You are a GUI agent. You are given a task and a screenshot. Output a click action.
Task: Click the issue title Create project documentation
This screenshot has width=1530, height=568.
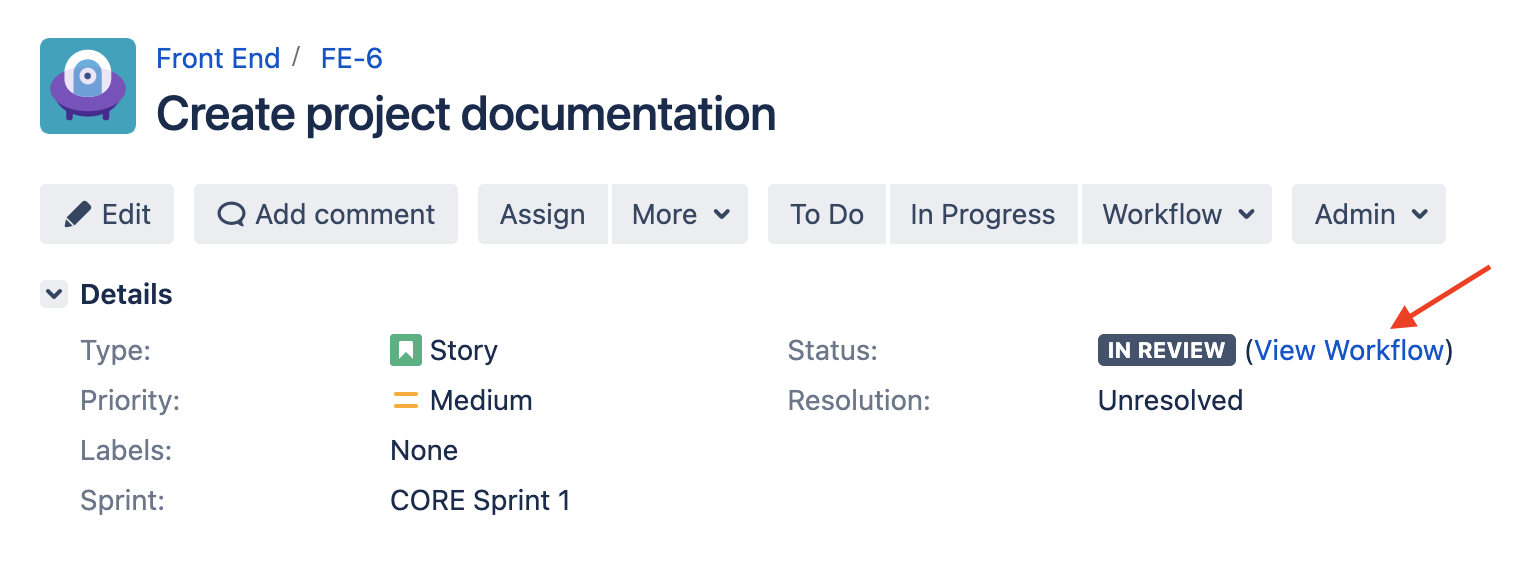point(466,114)
